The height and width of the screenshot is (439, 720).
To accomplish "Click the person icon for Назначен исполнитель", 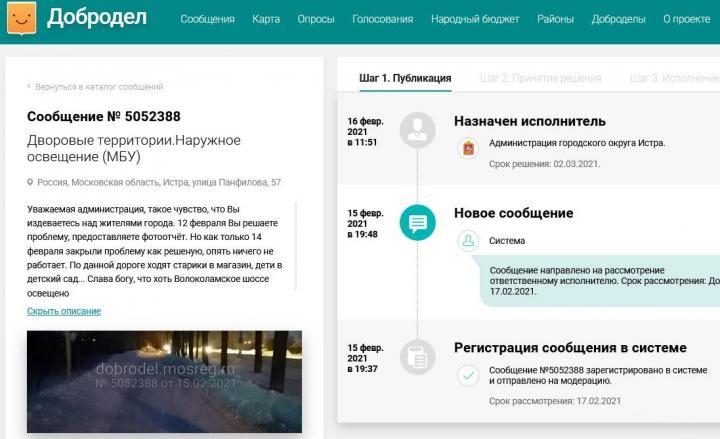I will 417,129.
